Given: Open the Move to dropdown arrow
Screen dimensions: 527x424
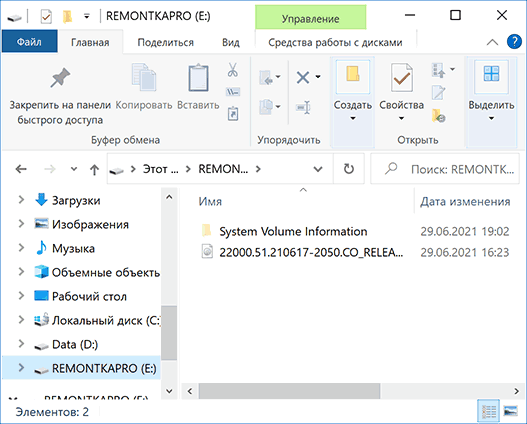Looking at the screenshot, I should pos(278,77).
